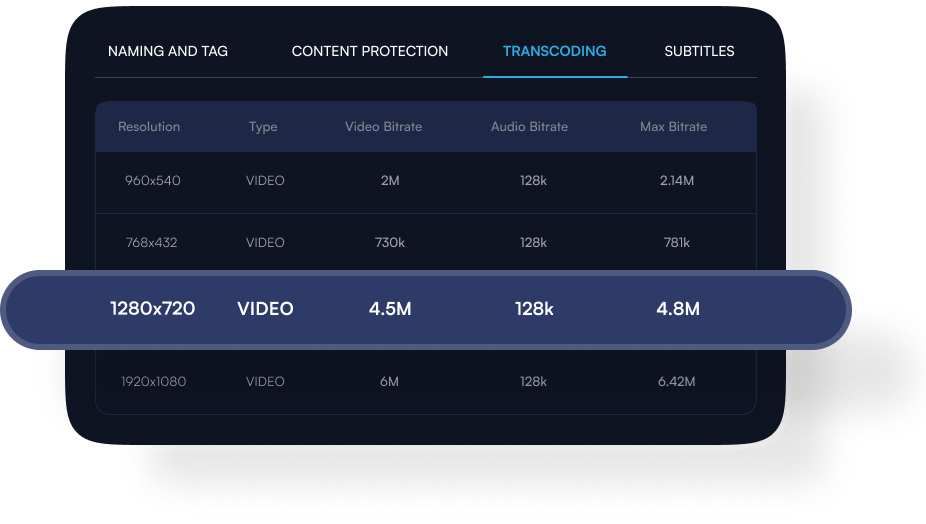Screen dimensions: 926x524
Task: Click the 4.5M video bitrate value
Action: pos(389,309)
